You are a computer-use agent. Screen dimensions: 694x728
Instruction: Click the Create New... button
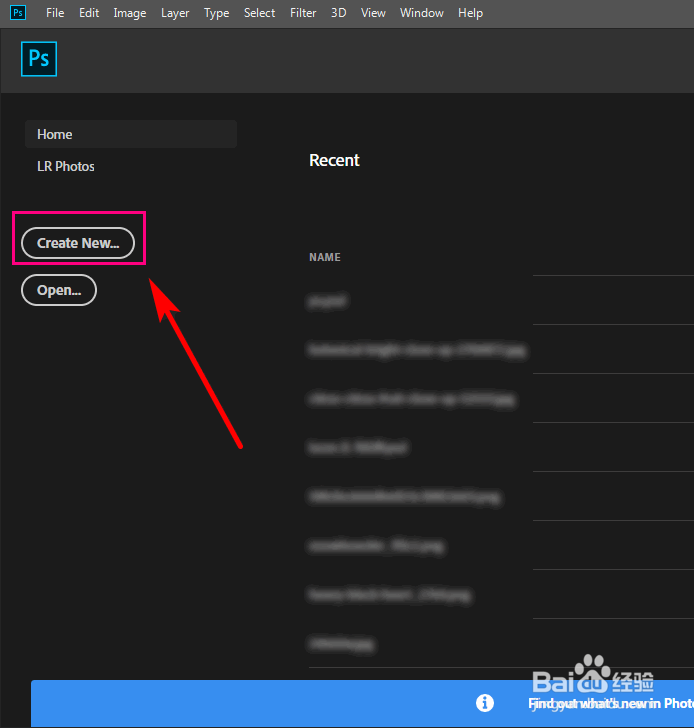click(x=78, y=243)
